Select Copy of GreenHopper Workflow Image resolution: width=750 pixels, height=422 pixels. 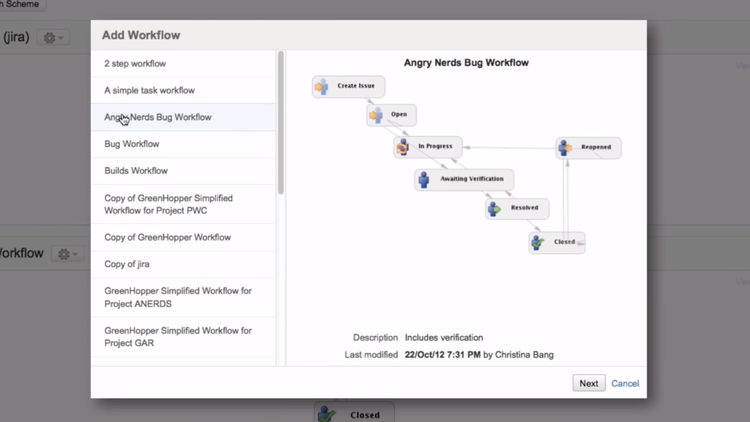click(x=183, y=237)
